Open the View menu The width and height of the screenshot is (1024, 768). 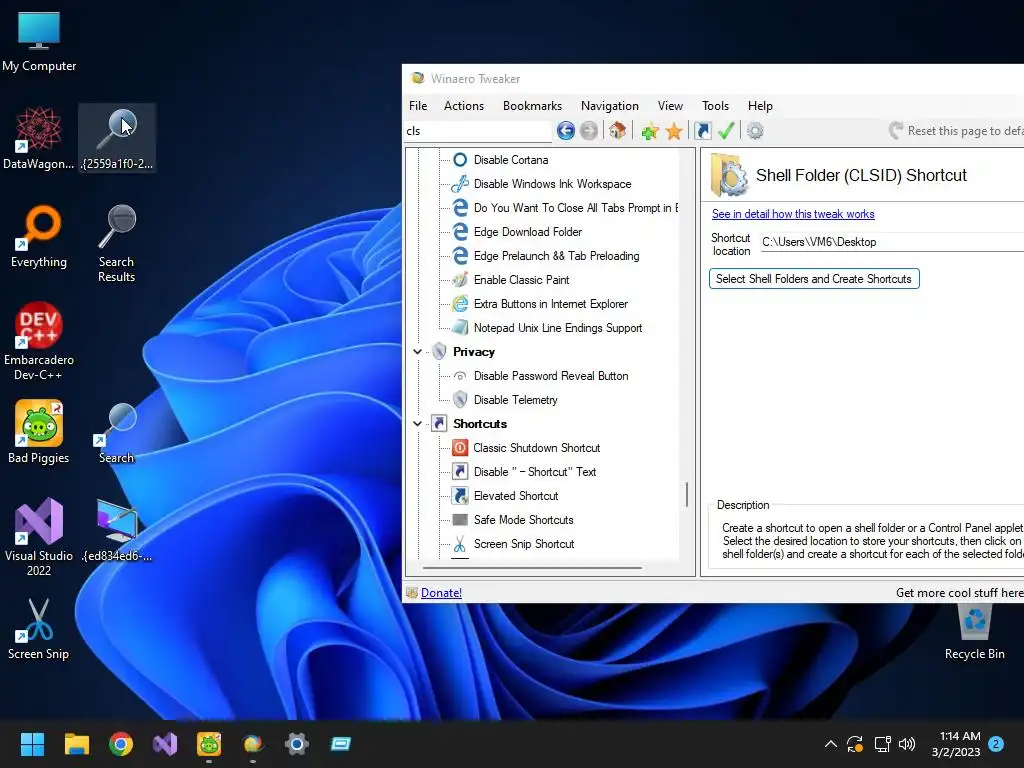coord(670,106)
